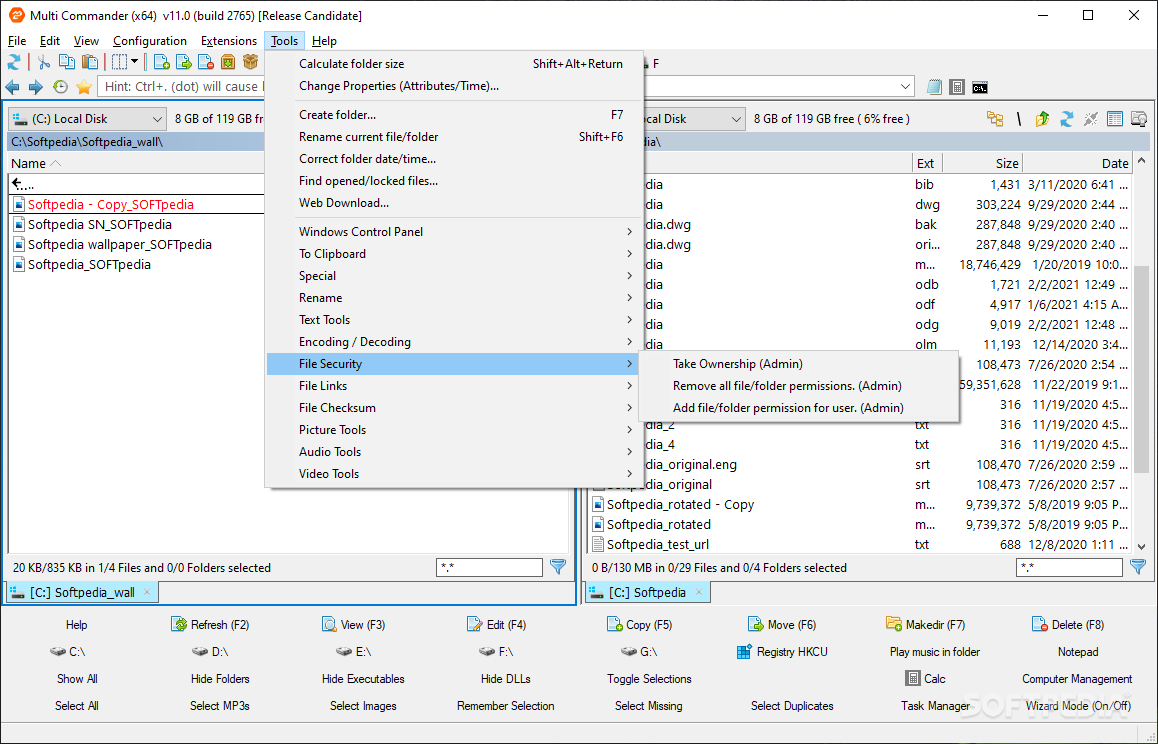Show the folder tree icon in right panel

995,119
